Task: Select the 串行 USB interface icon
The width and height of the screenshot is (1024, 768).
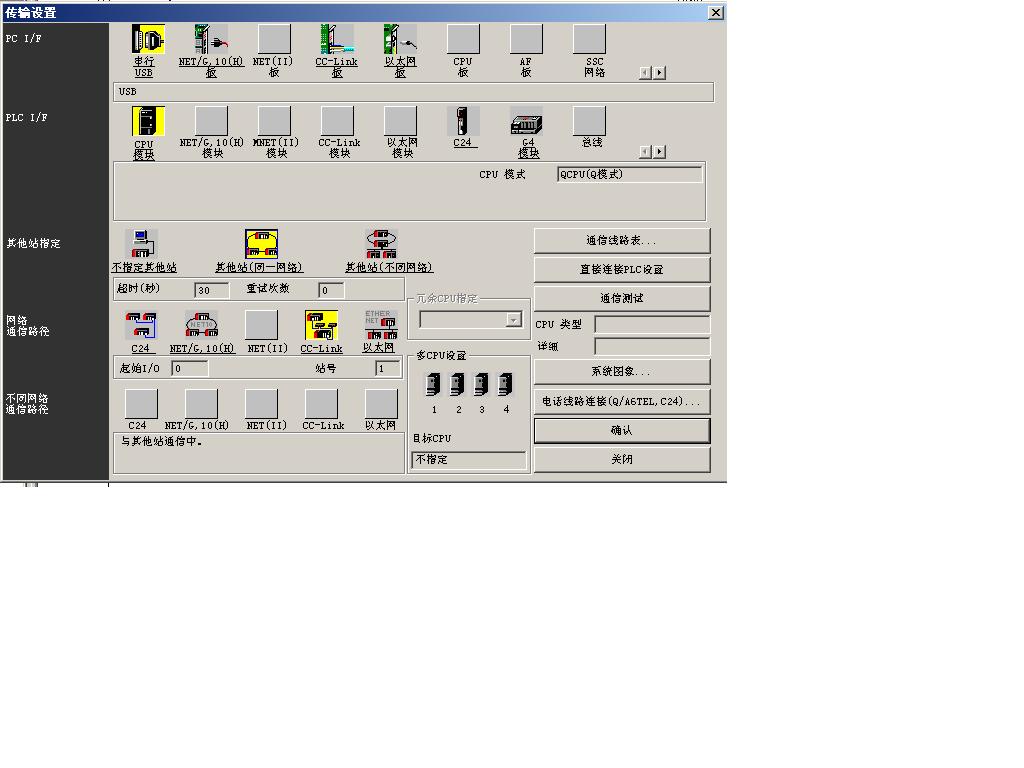Action: coord(147,41)
